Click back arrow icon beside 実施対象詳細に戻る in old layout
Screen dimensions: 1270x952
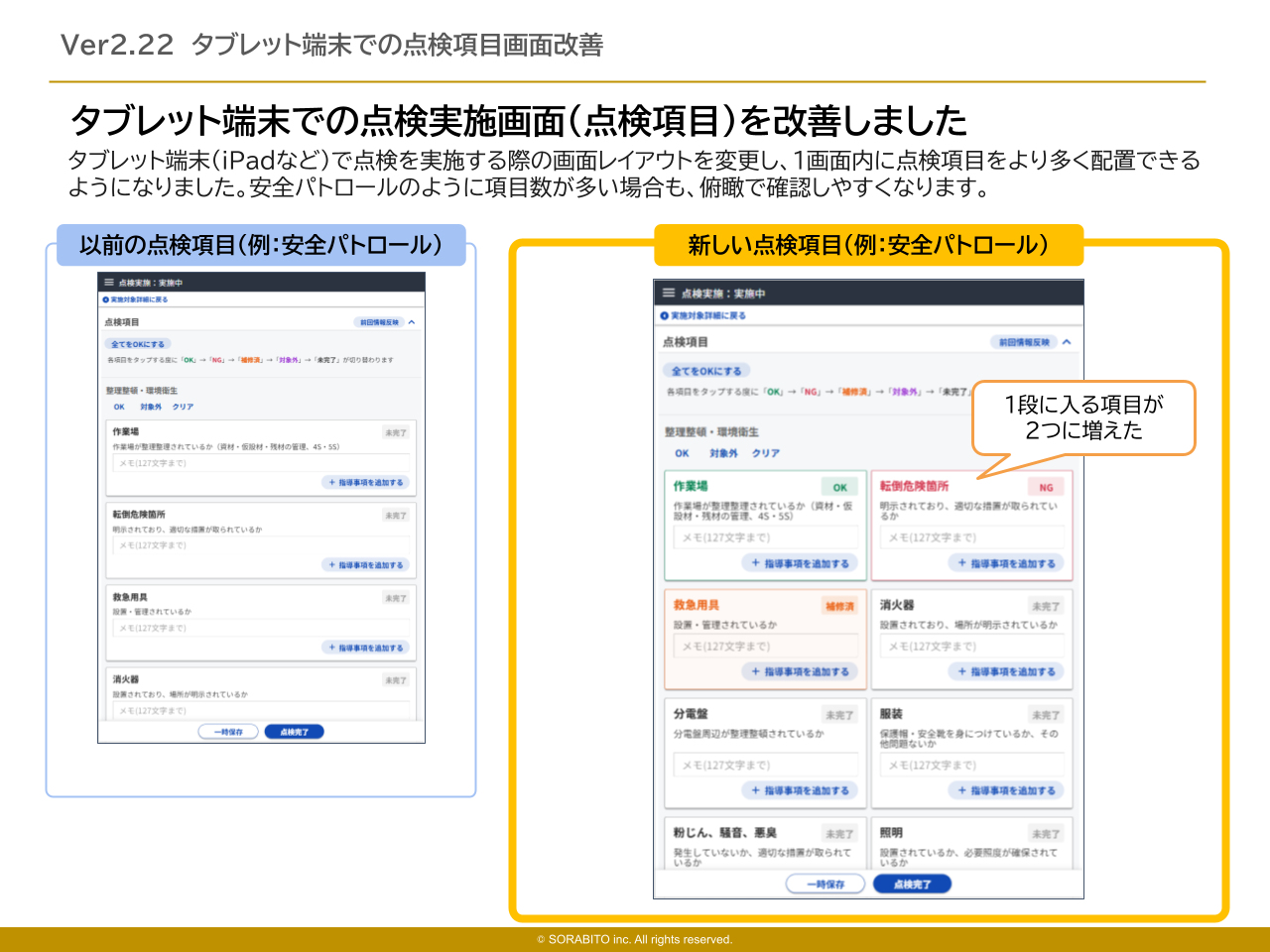pyautogui.click(x=105, y=299)
